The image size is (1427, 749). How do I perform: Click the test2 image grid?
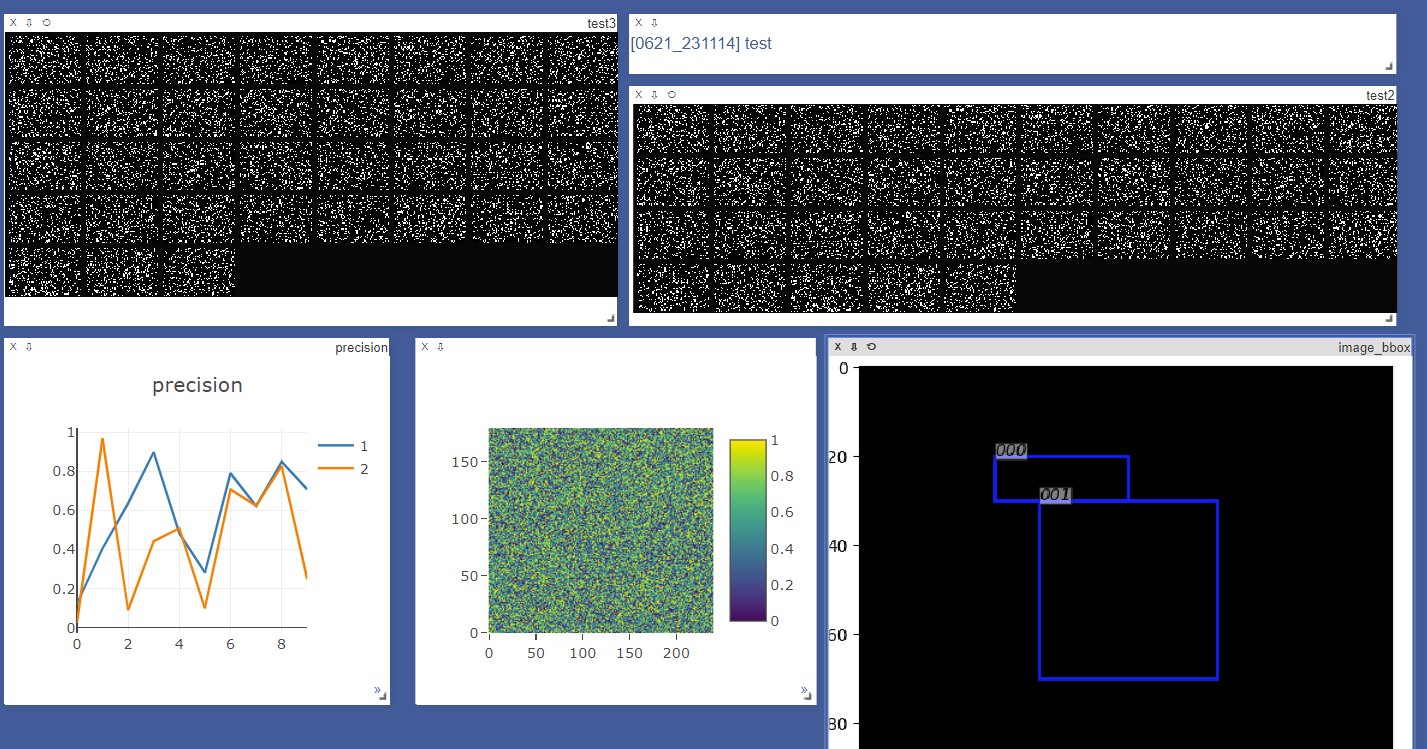point(1015,208)
